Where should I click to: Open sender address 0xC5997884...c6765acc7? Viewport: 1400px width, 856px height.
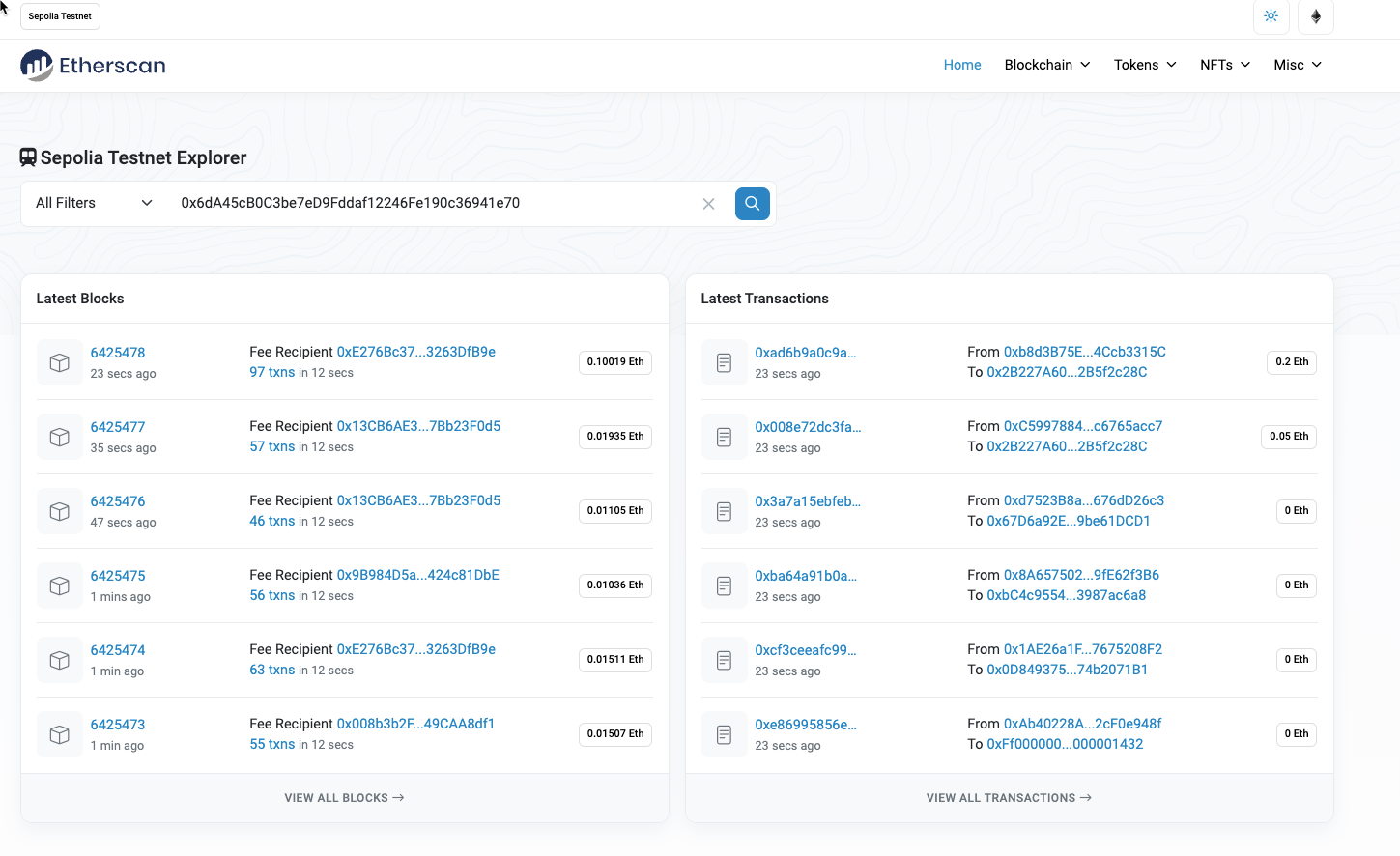point(1083,426)
